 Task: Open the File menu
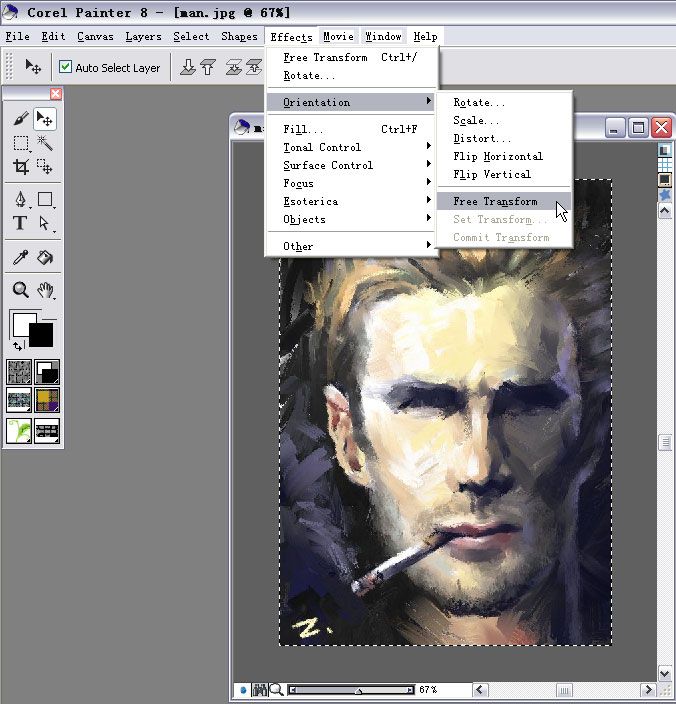(x=18, y=36)
